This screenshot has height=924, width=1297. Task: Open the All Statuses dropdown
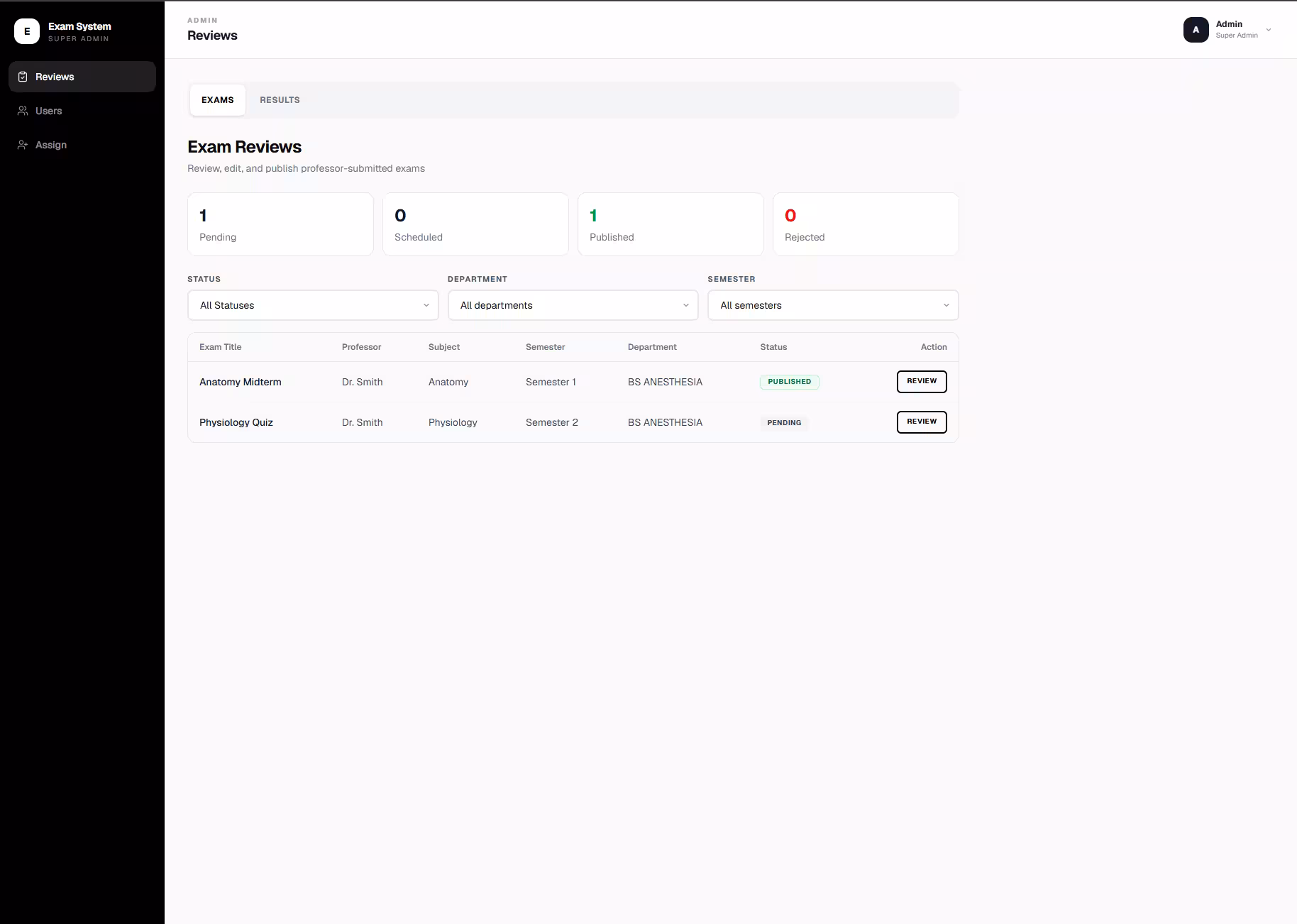tap(313, 305)
